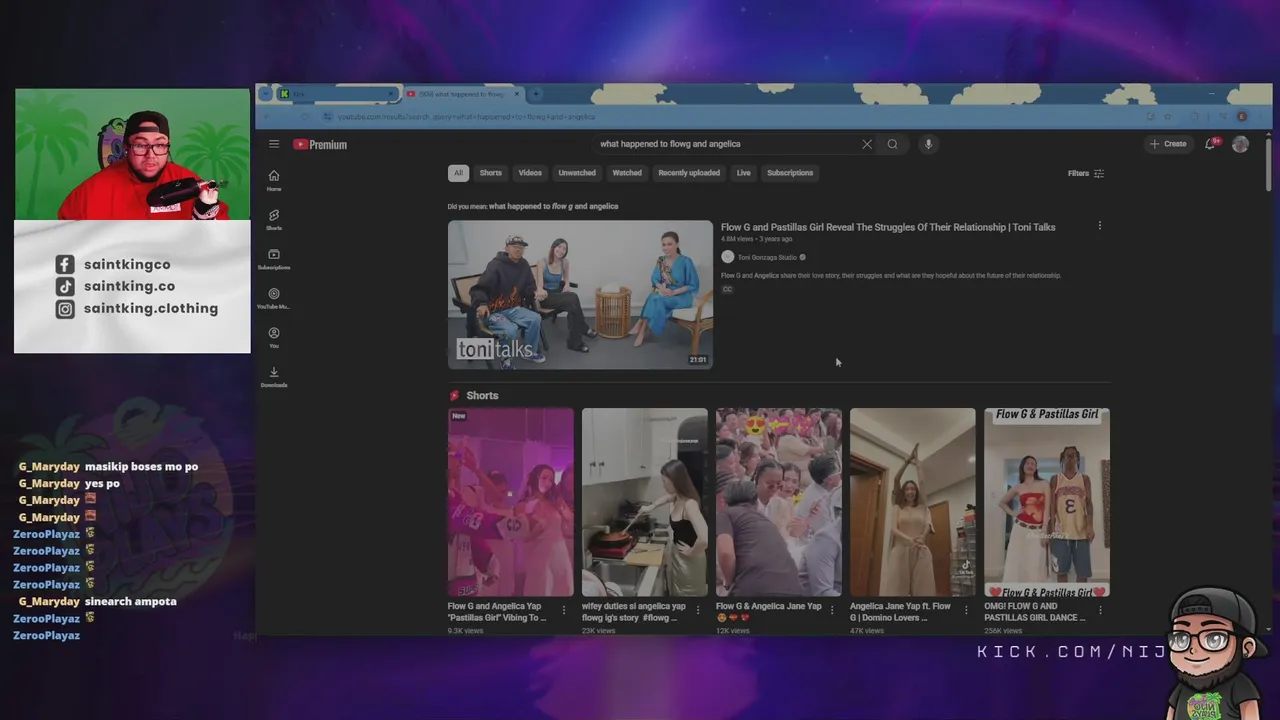Screen dimensions: 1280x720
Task: Open the Flow G & Pastillas Girl short thumbnail
Action: tap(1047, 502)
